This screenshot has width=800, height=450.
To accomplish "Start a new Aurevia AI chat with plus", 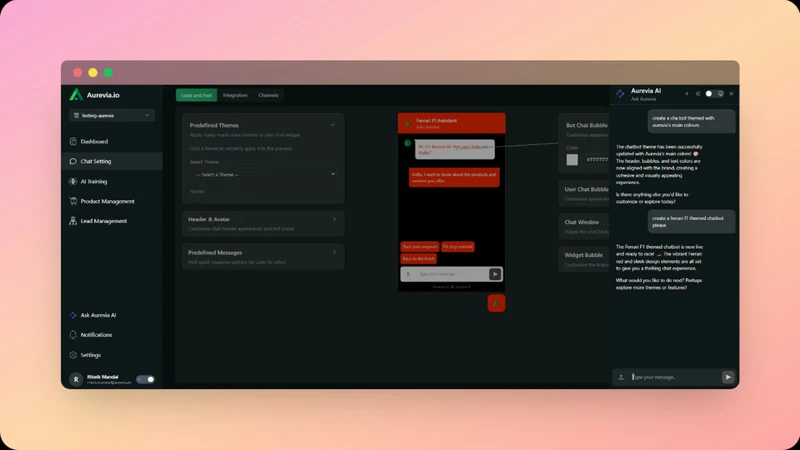I will tap(687, 94).
